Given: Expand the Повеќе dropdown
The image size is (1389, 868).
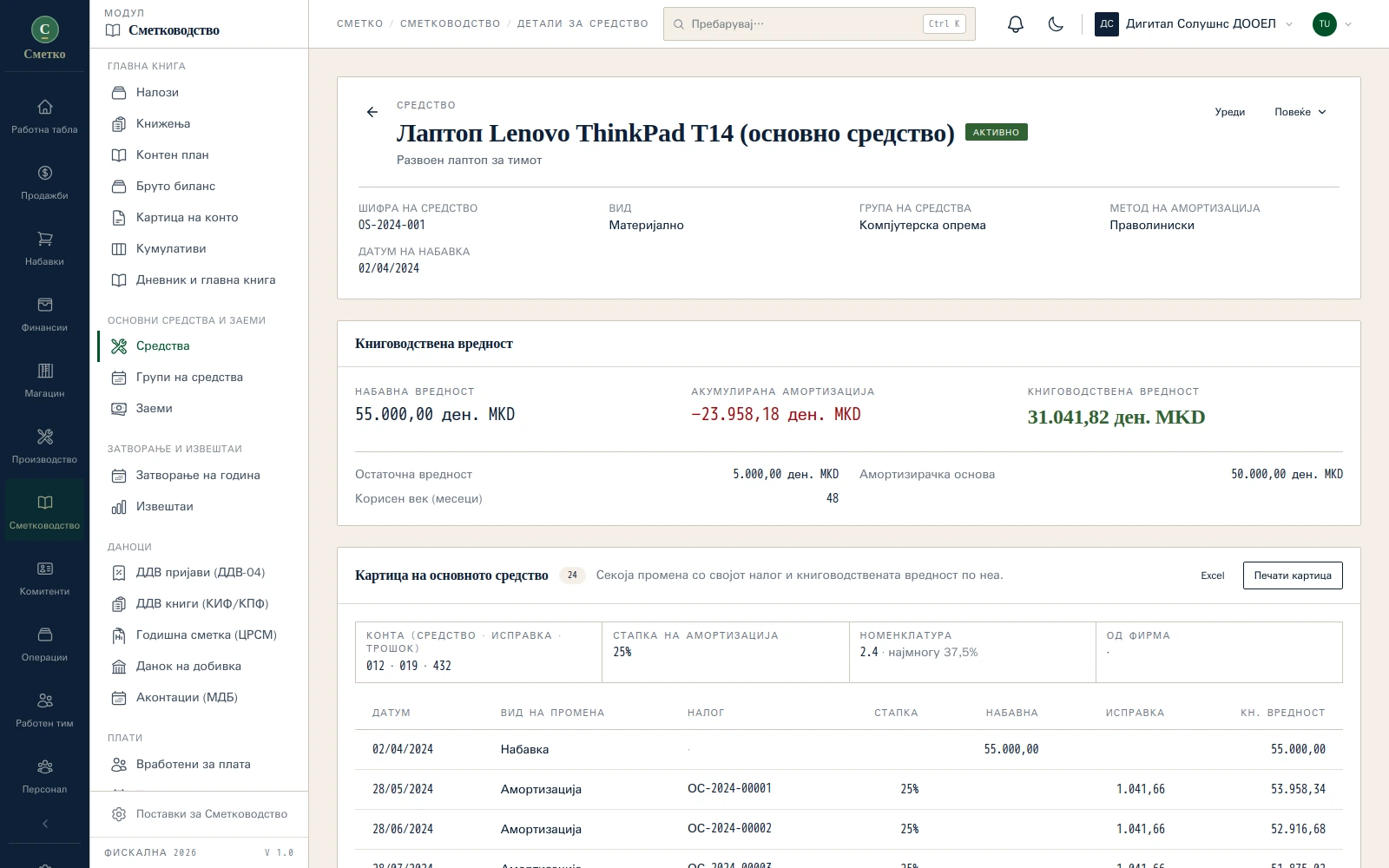Looking at the screenshot, I should pos(1300,112).
